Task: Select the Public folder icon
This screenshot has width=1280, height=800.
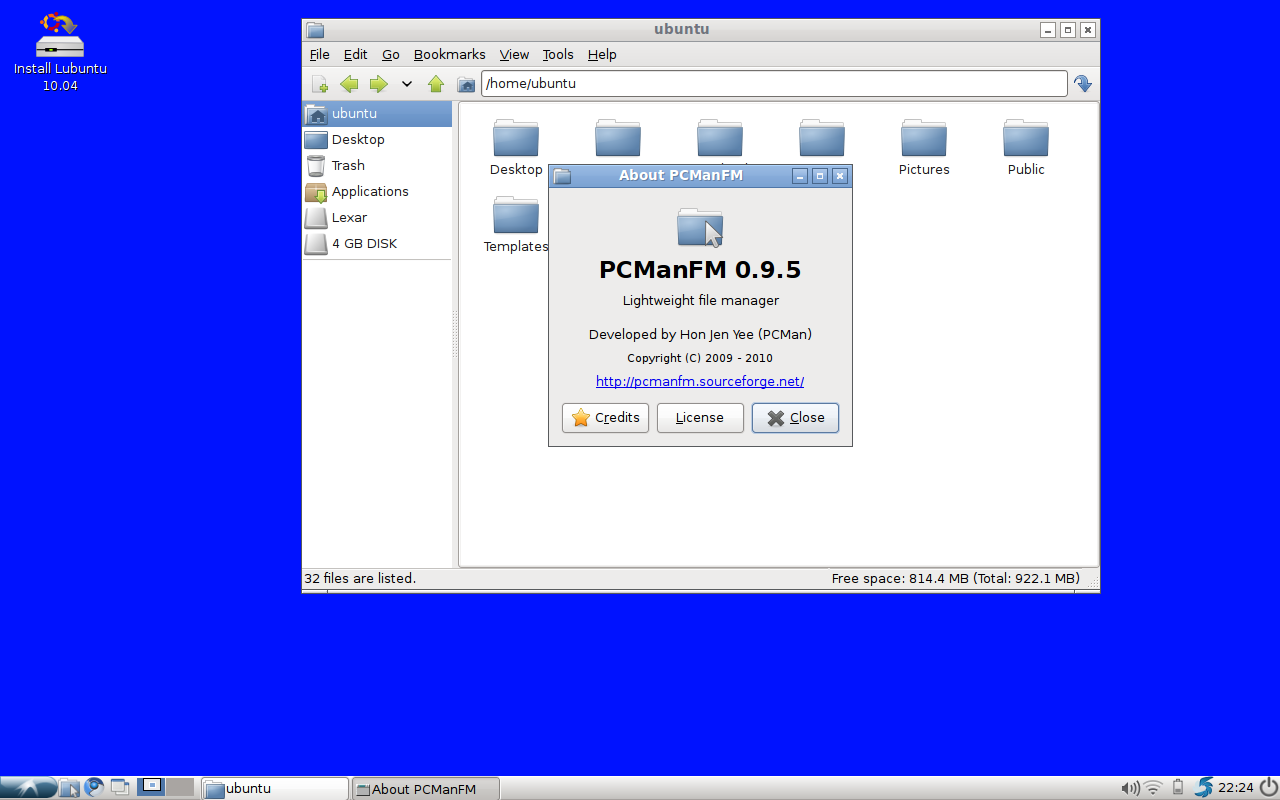Action: (x=1026, y=138)
